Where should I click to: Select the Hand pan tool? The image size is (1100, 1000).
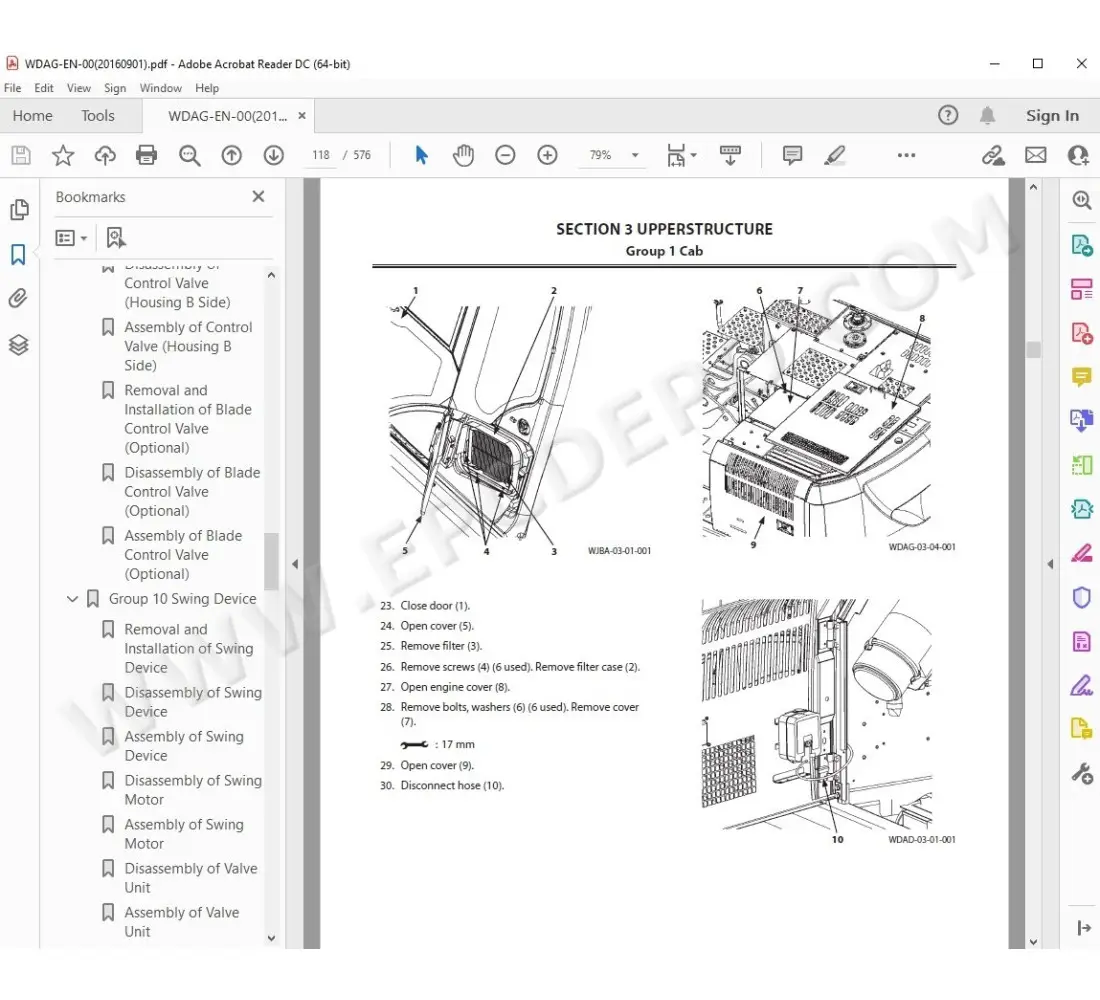click(463, 155)
